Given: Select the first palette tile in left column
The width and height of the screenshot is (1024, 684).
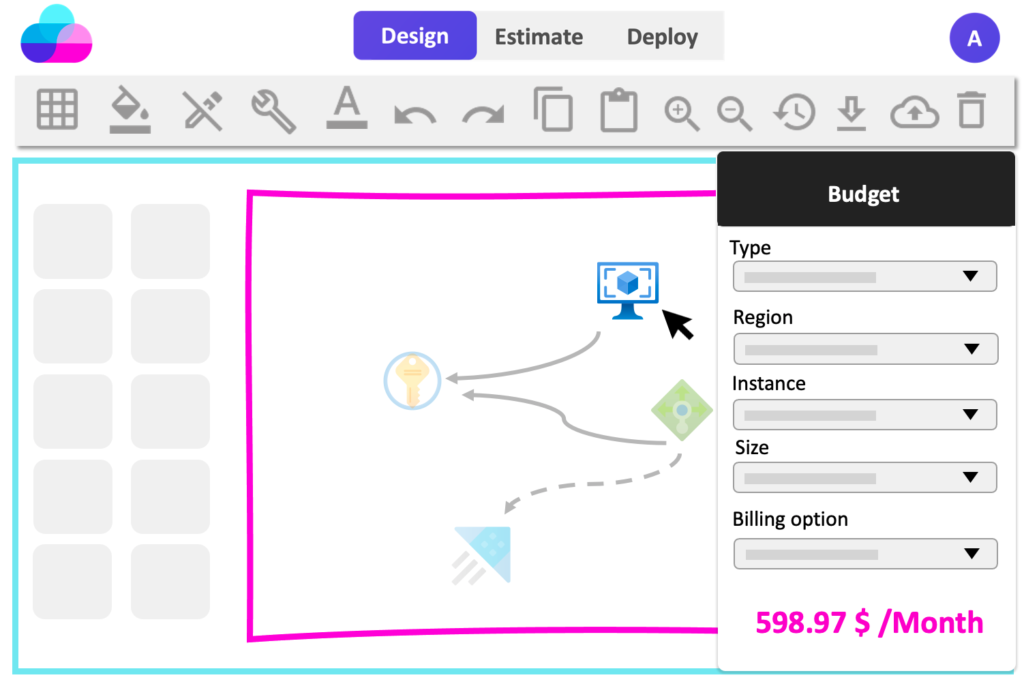Looking at the screenshot, I should click(72, 241).
